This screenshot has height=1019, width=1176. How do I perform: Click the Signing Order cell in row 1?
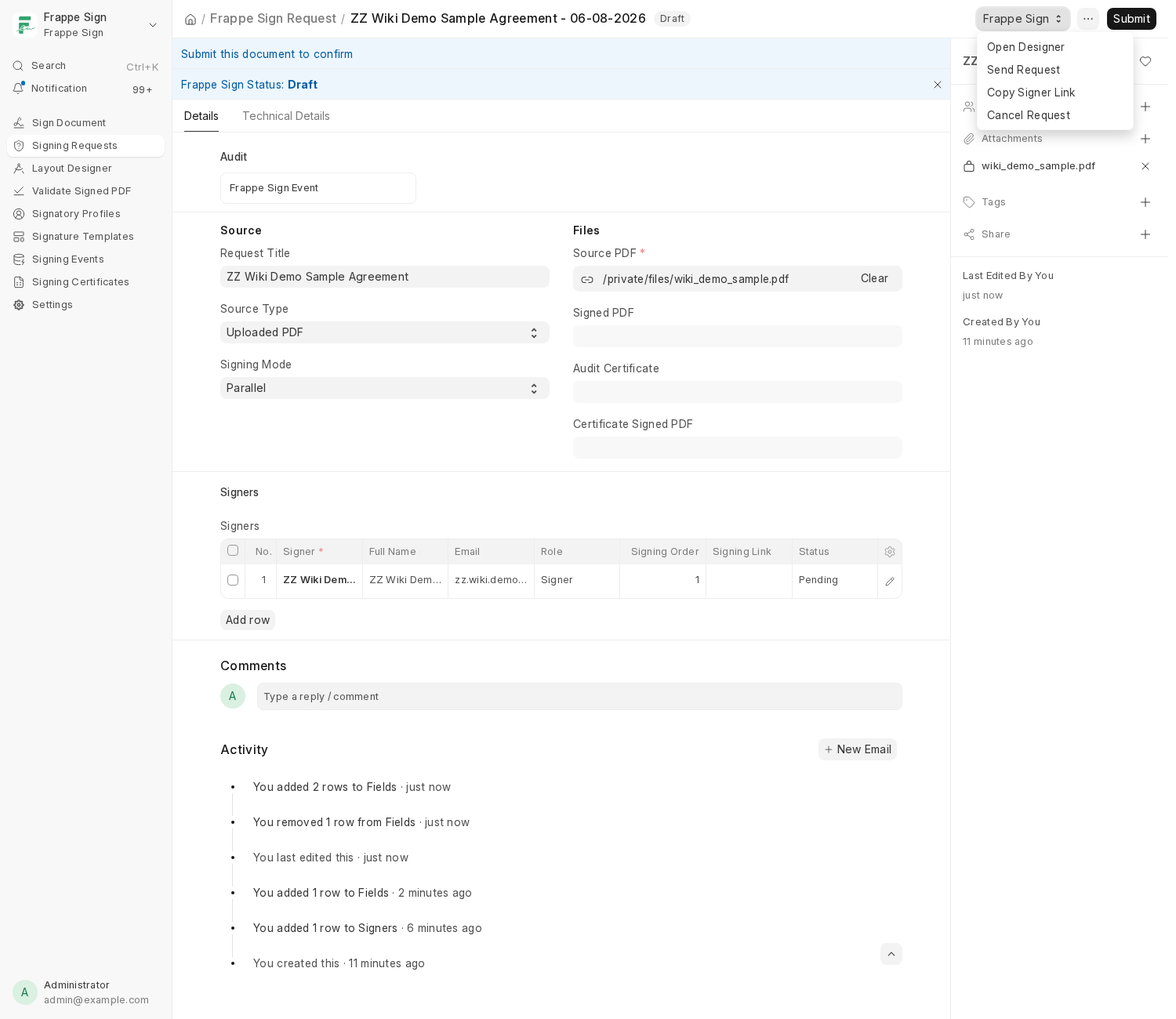pos(663,581)
